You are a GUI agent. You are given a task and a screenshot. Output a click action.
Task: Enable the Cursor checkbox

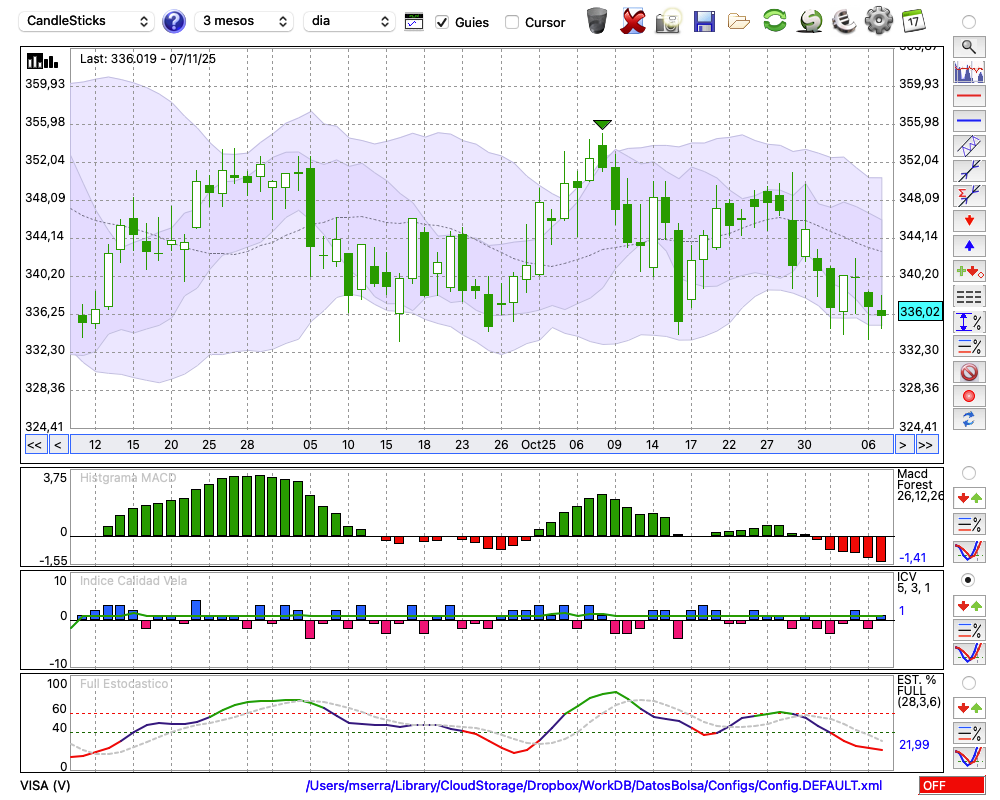512,22
